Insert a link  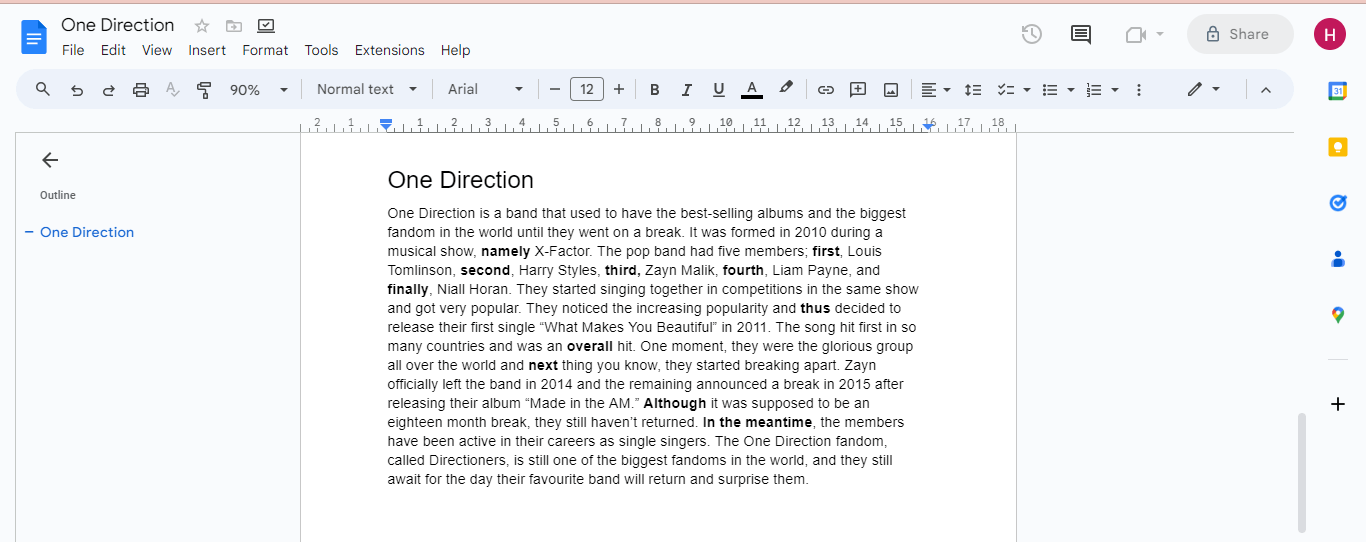[826, 90]
